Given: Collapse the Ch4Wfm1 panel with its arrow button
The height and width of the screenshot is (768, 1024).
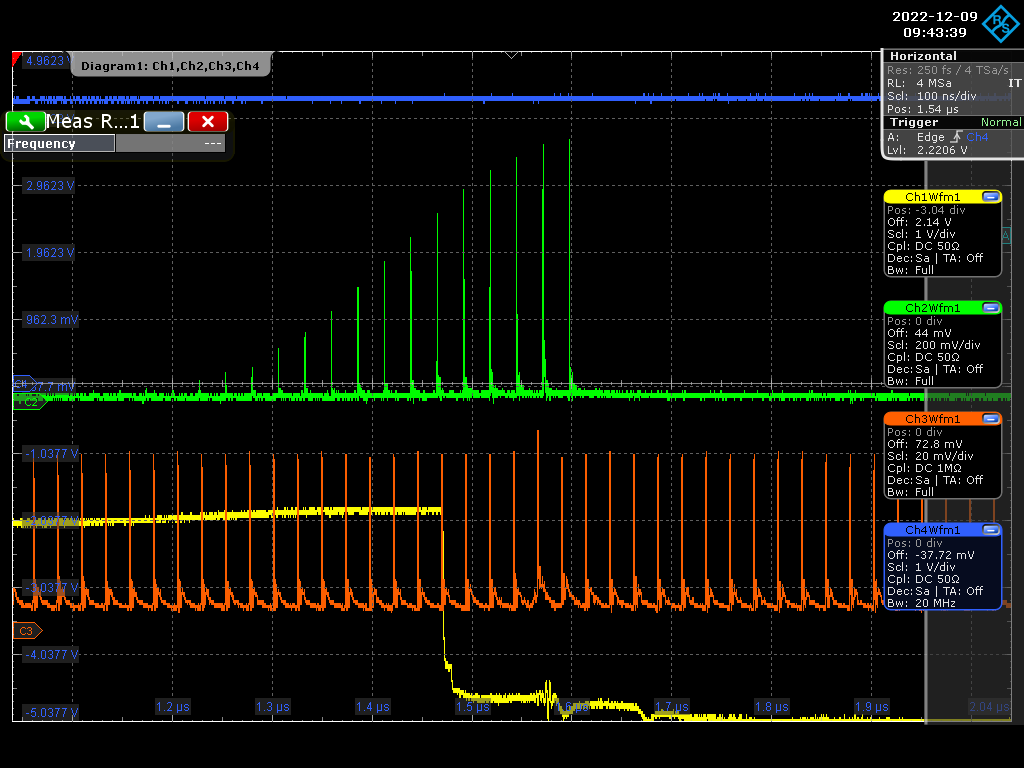Looking at the screenshot, I should [x=991, y=529].
